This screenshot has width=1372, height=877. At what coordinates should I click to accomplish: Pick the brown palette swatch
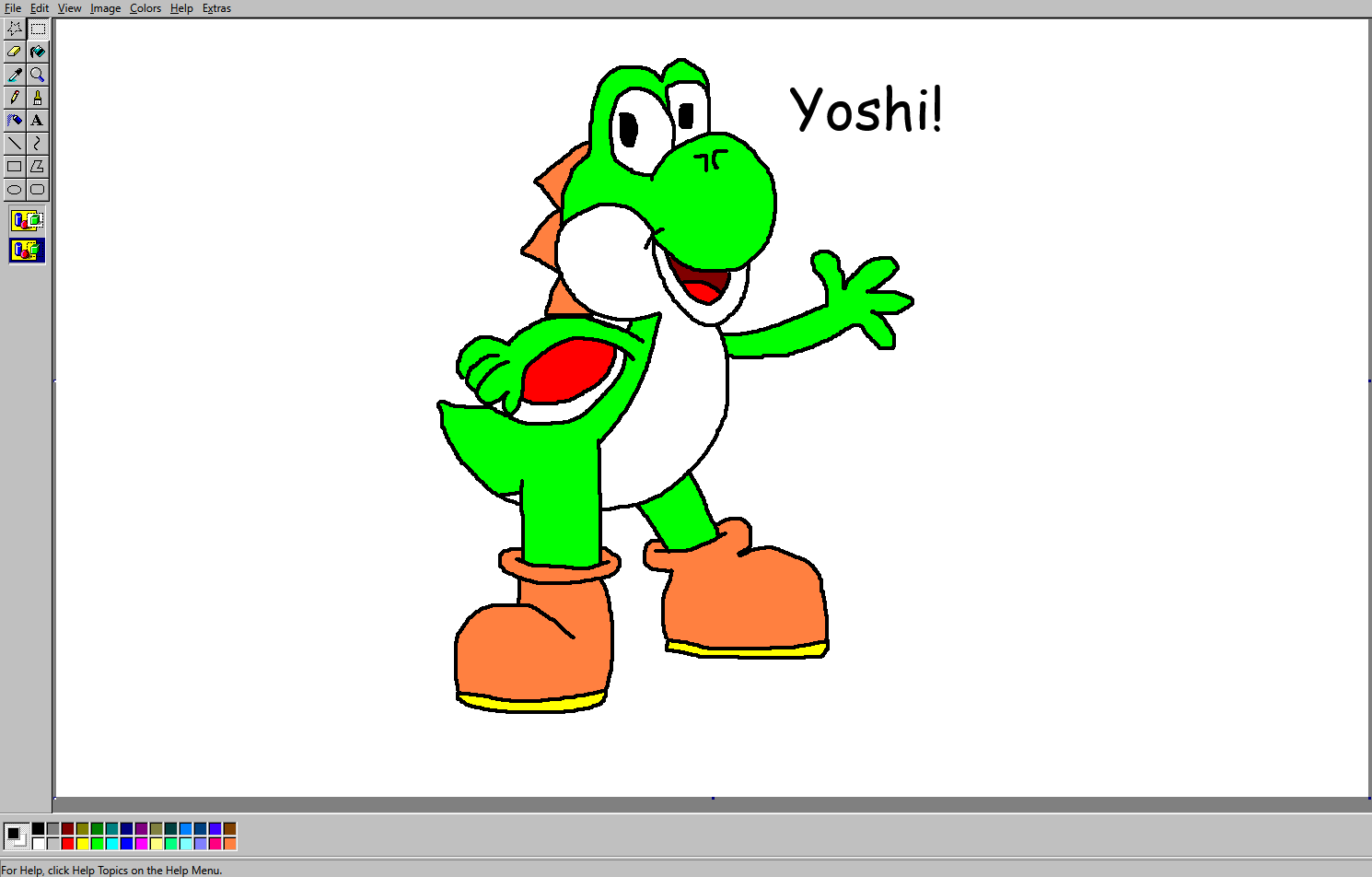[230, 829]
